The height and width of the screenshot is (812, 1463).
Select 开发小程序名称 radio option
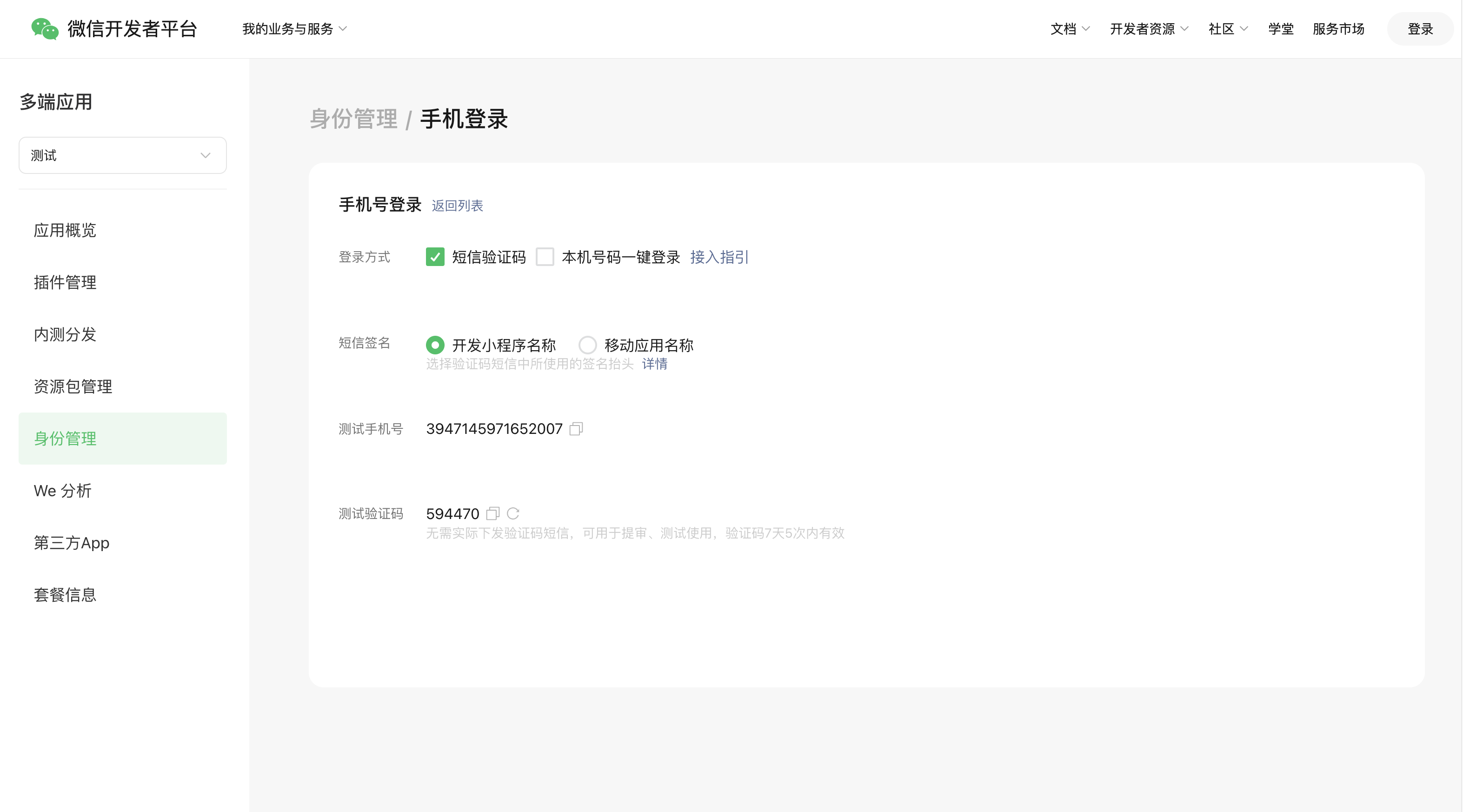(435, 345)
